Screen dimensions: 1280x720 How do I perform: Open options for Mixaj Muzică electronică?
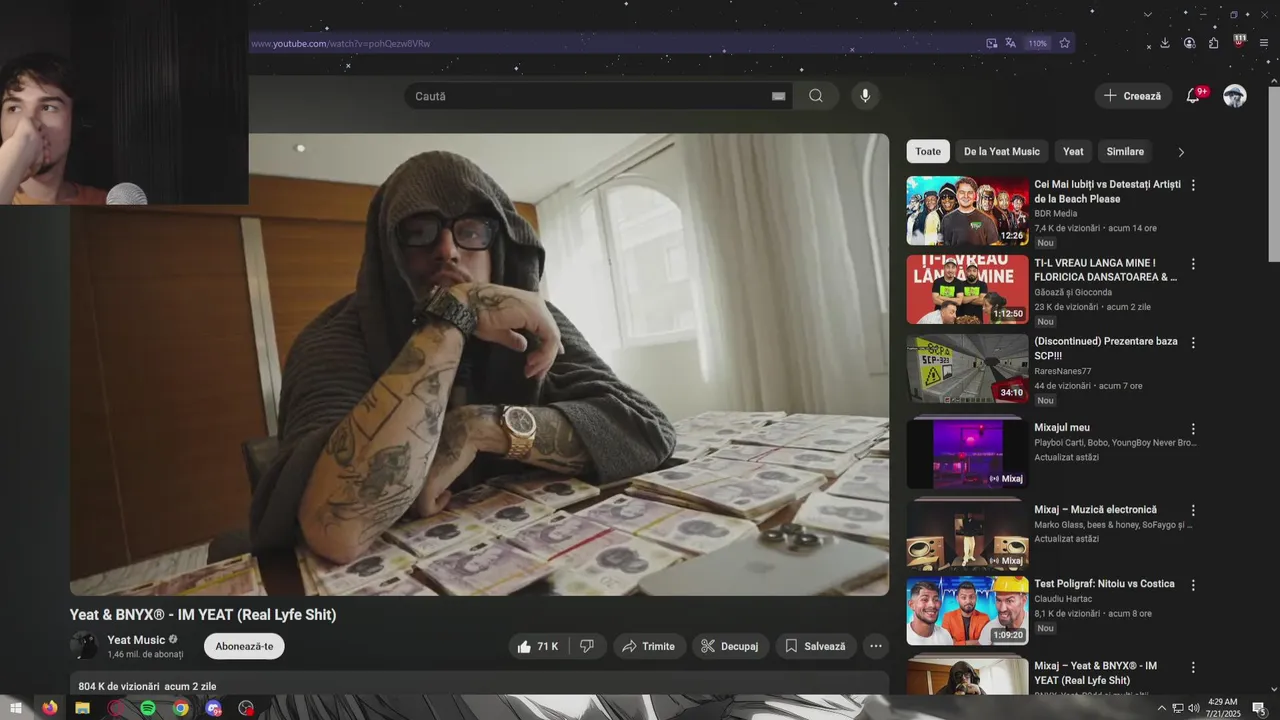coord(1193,510)
